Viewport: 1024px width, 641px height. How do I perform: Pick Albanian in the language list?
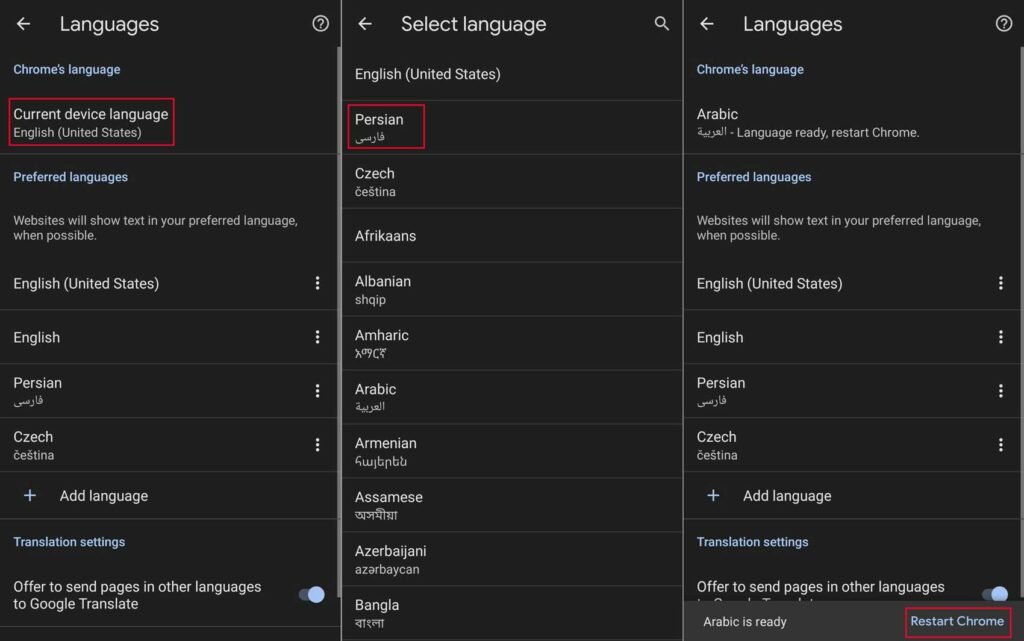point(511,289)
